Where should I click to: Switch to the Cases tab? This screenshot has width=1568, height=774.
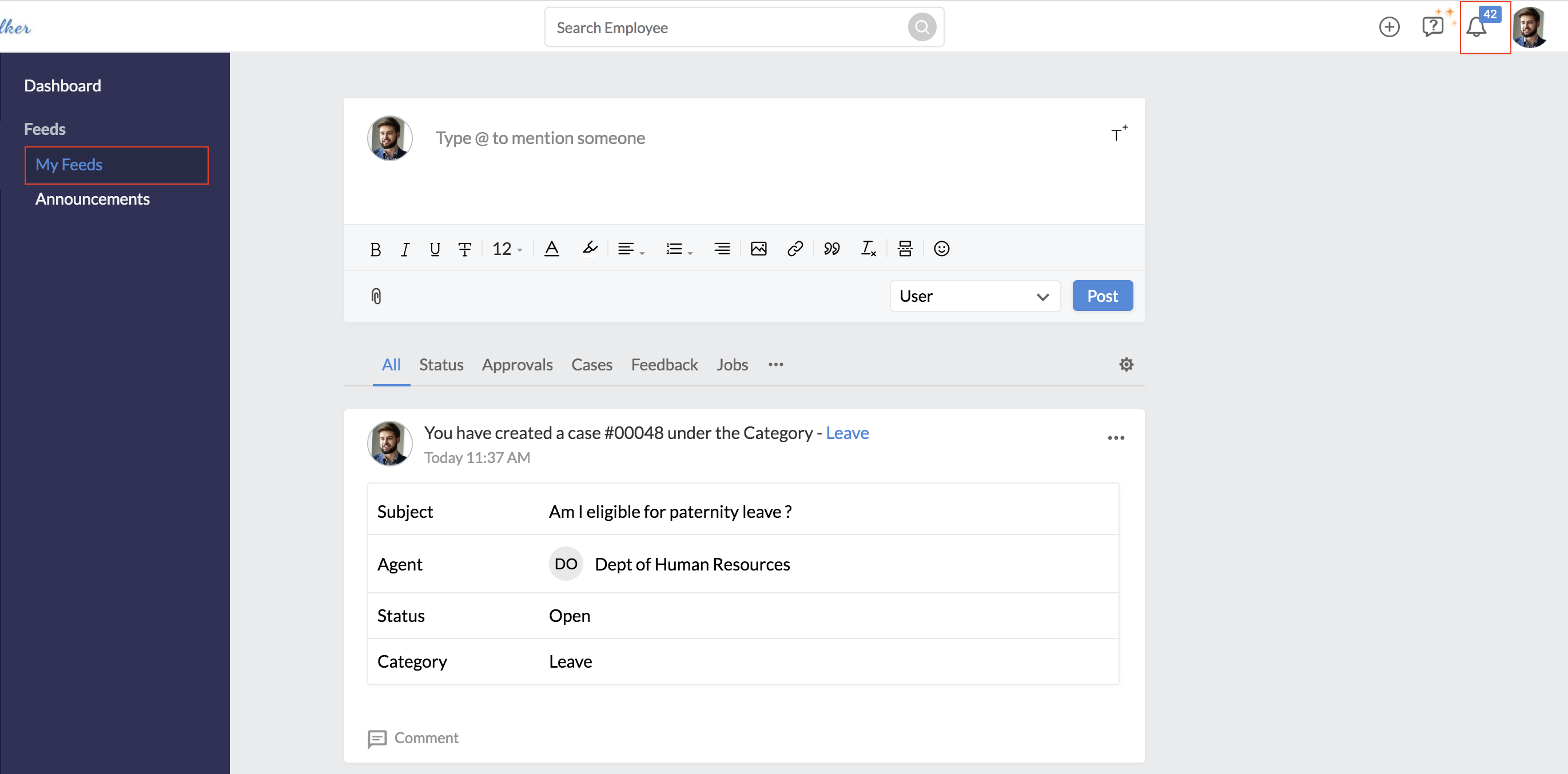[x=592, y=365]
